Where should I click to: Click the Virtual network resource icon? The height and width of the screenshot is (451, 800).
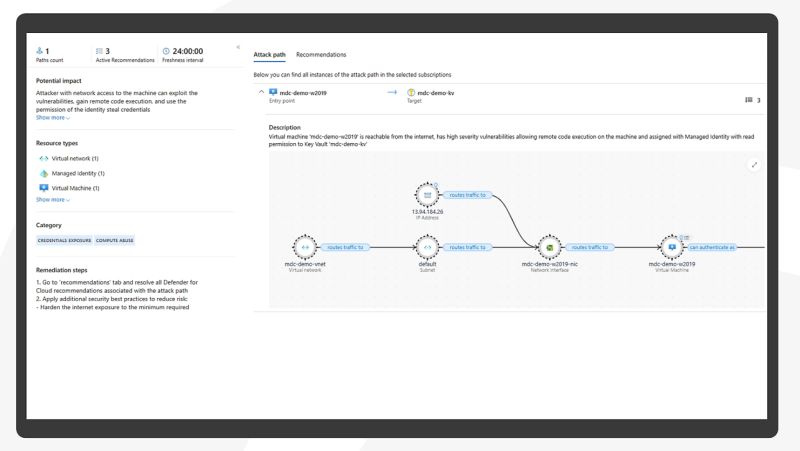click(44, 159)
